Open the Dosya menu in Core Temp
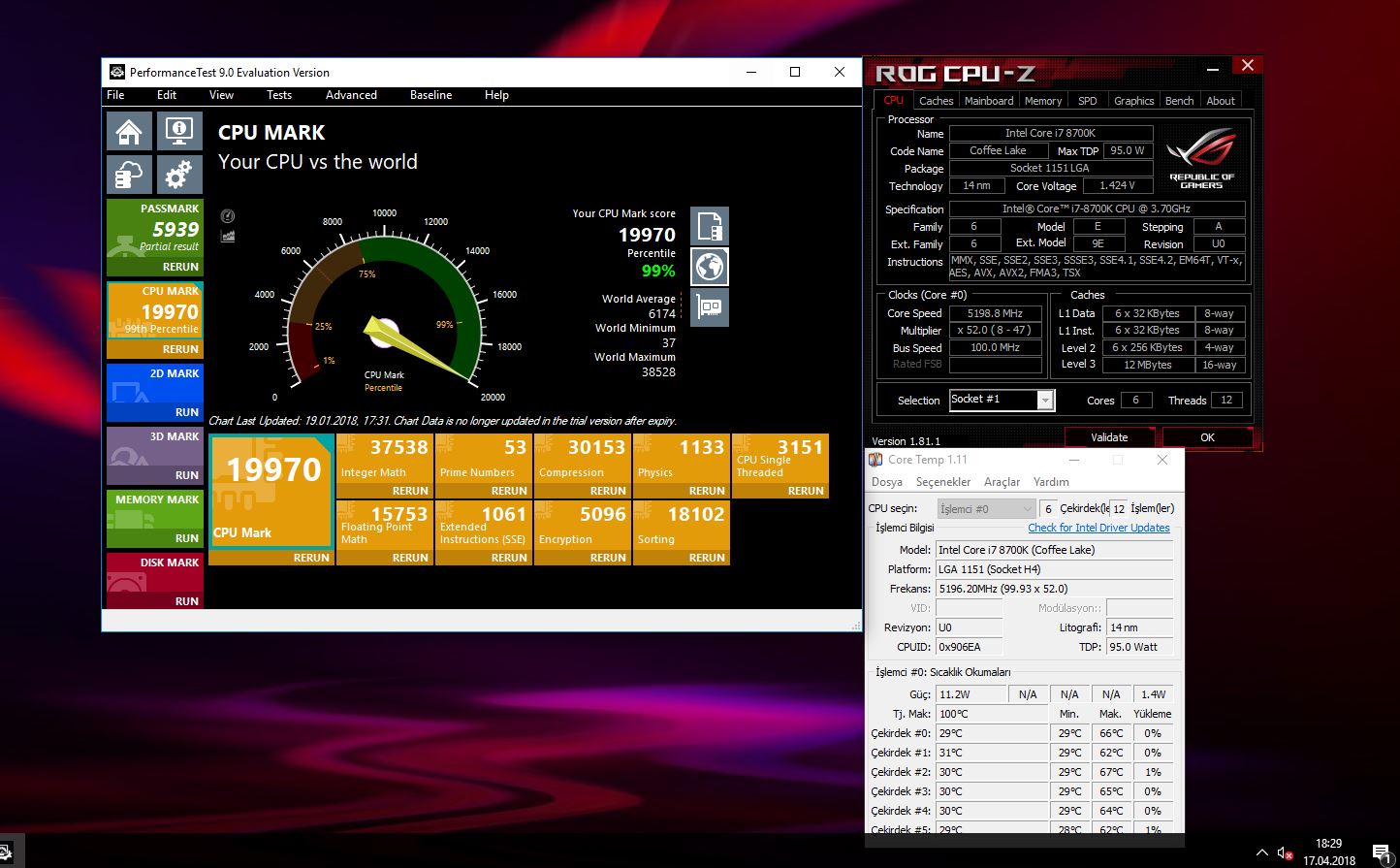1400x868 pixels. point(886,482)
